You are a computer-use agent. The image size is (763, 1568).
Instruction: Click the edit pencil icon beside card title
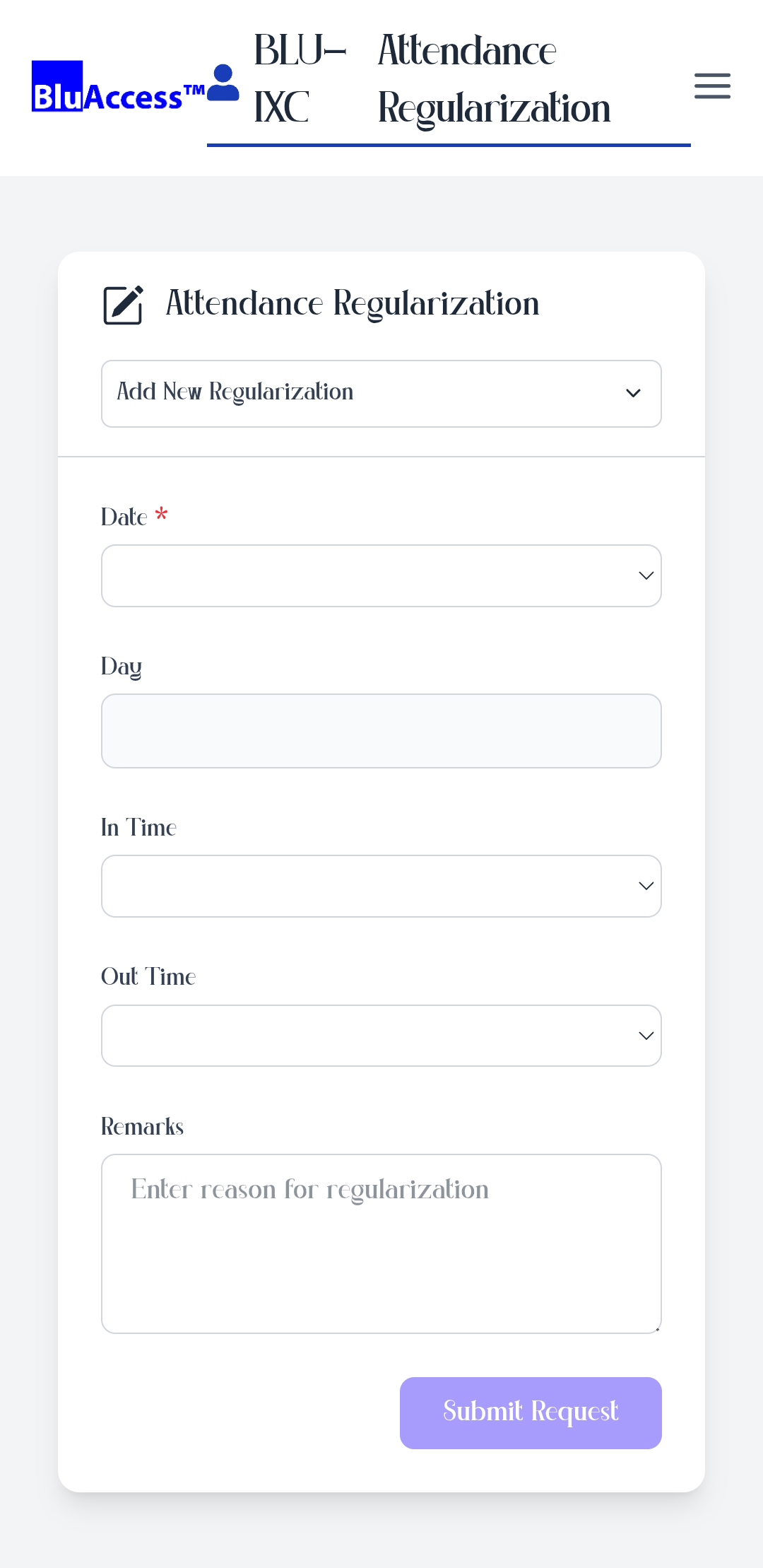[124, 305]
